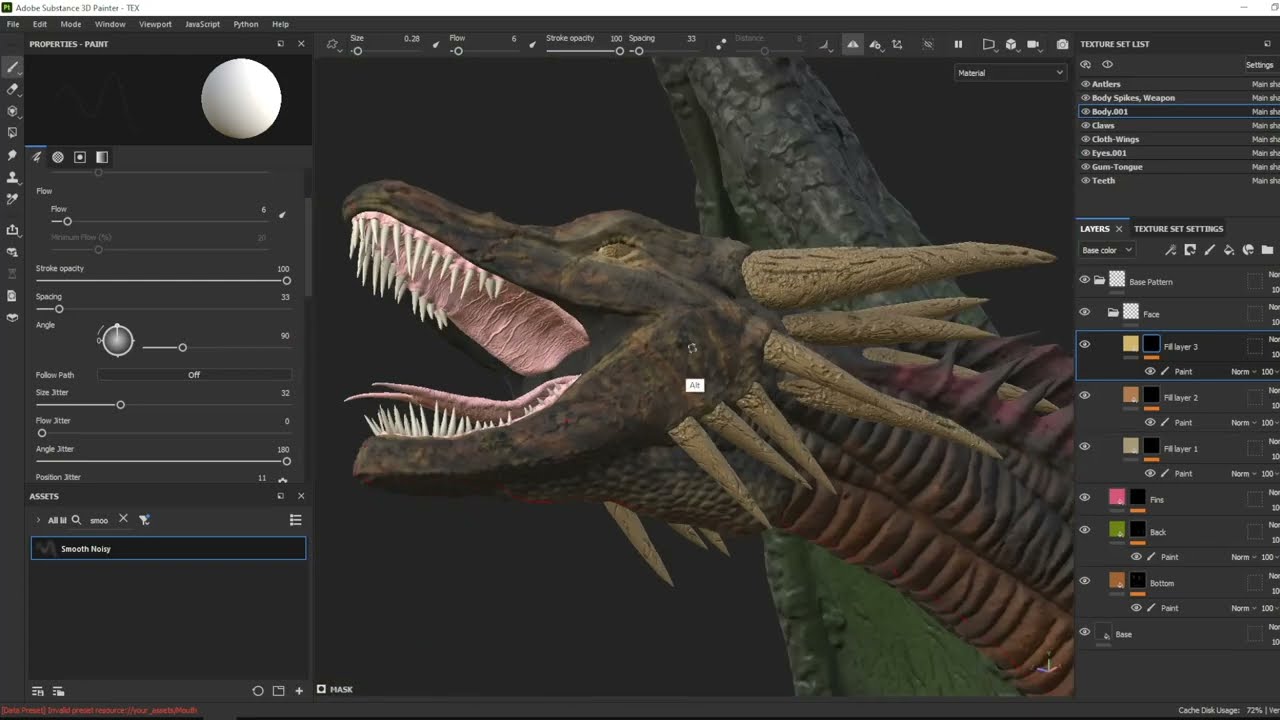The width and height of the screenshot is (1280, 720).
Task: Hide the Base Pattern folder layer
Action: point(1084,280)
